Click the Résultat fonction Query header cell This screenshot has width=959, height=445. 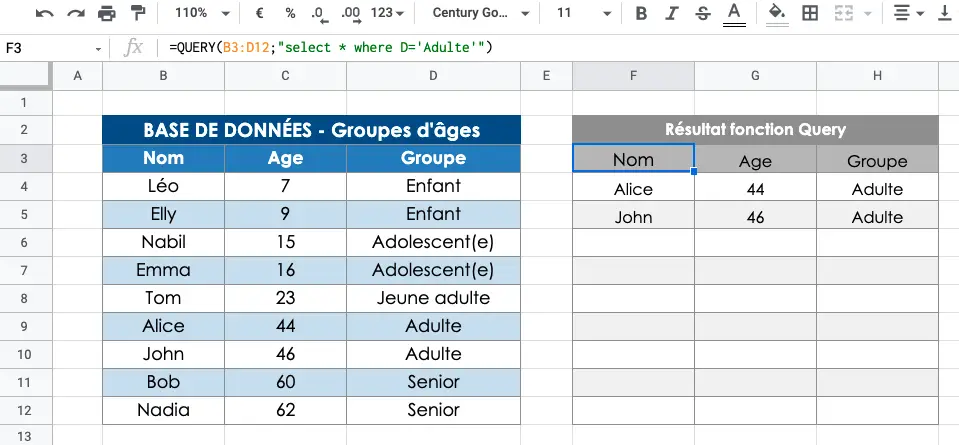(x=755, y=130)
